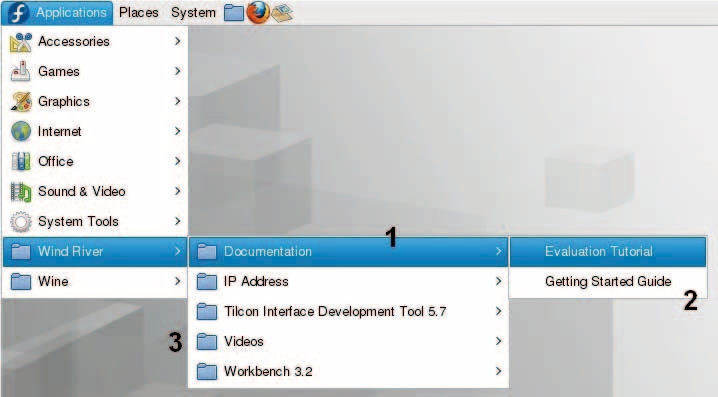
Task: Select the IP Address label
Action: [256, 281]
